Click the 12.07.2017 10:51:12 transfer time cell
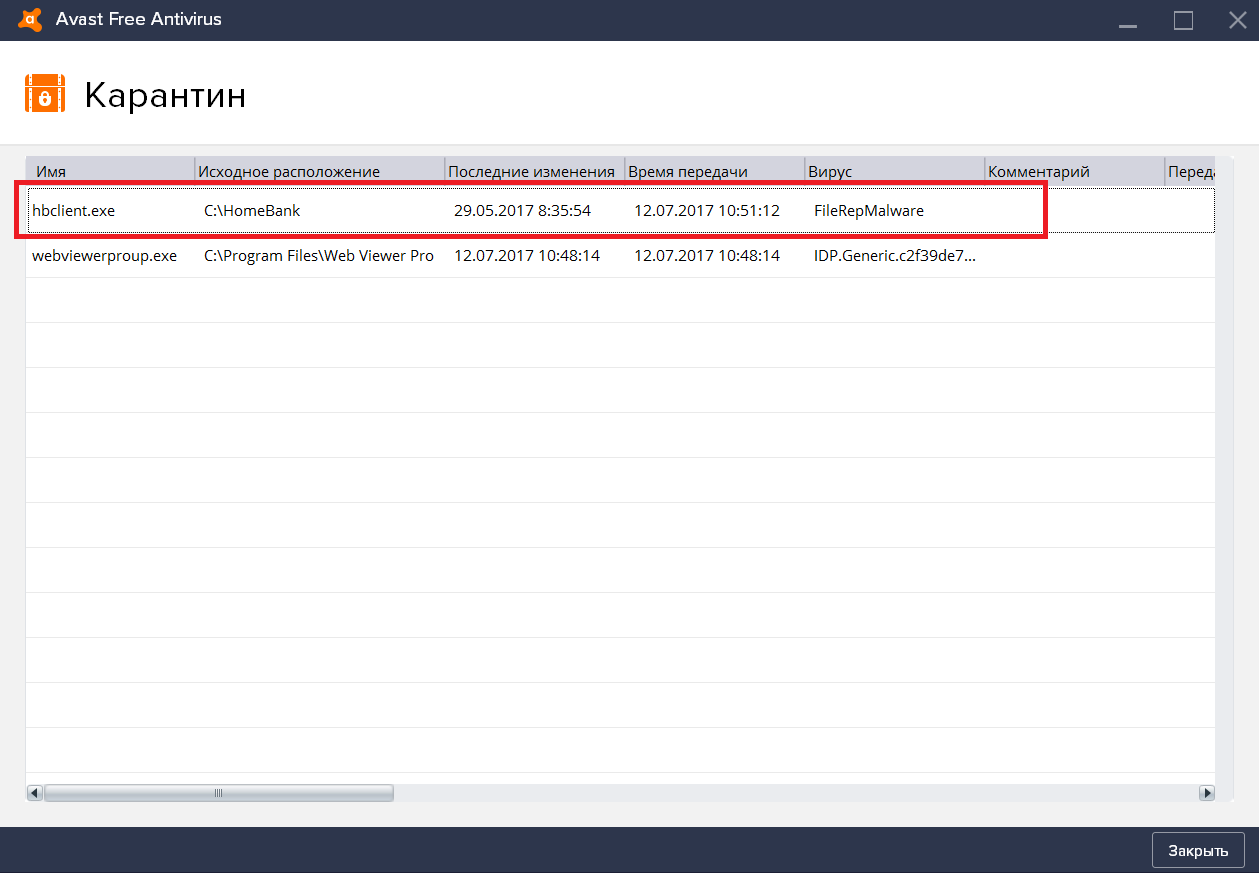The width and height of the screenshot is (1260, 875). [x=707, y=211]
